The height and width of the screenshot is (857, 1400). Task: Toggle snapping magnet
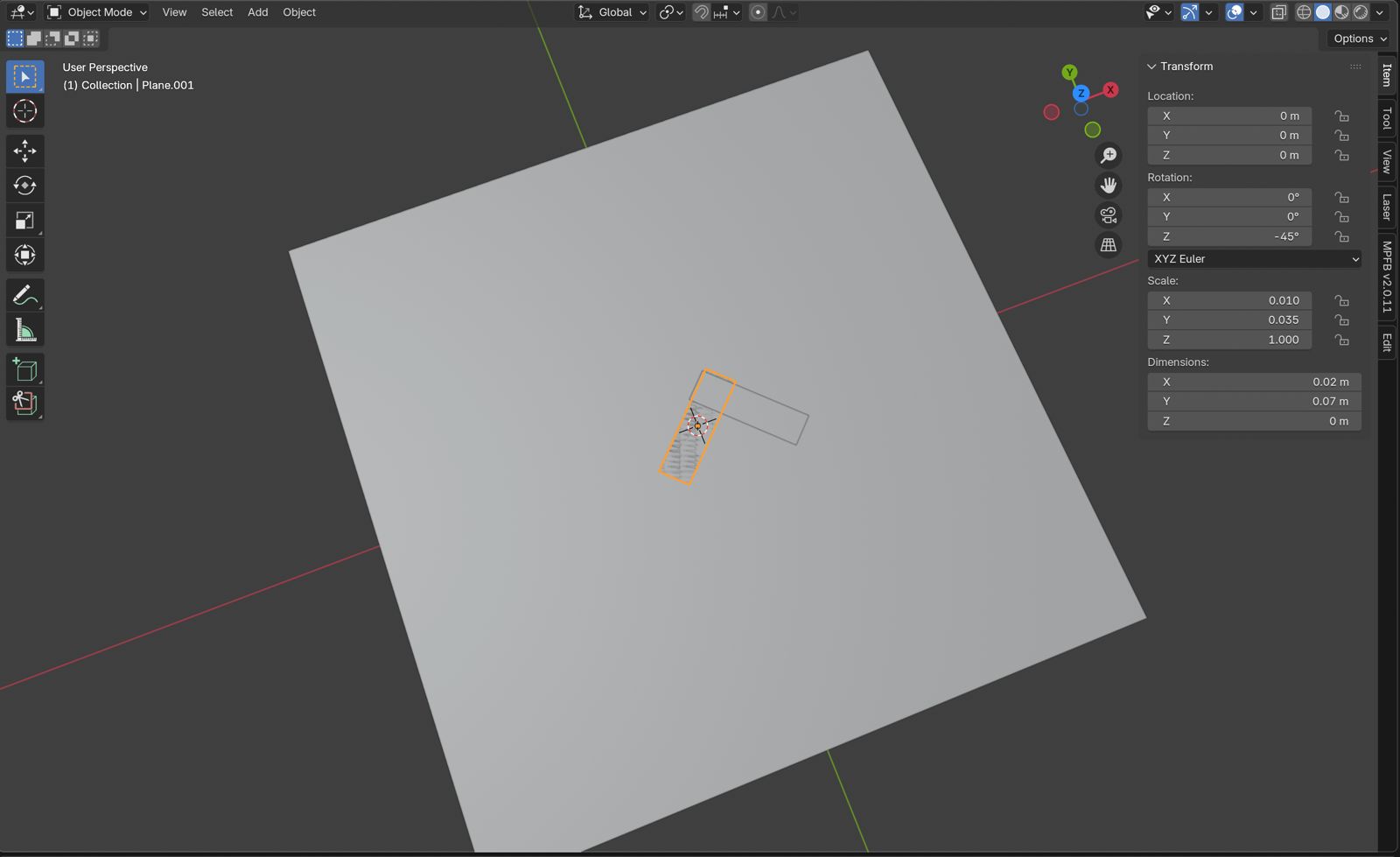(701, 12)
